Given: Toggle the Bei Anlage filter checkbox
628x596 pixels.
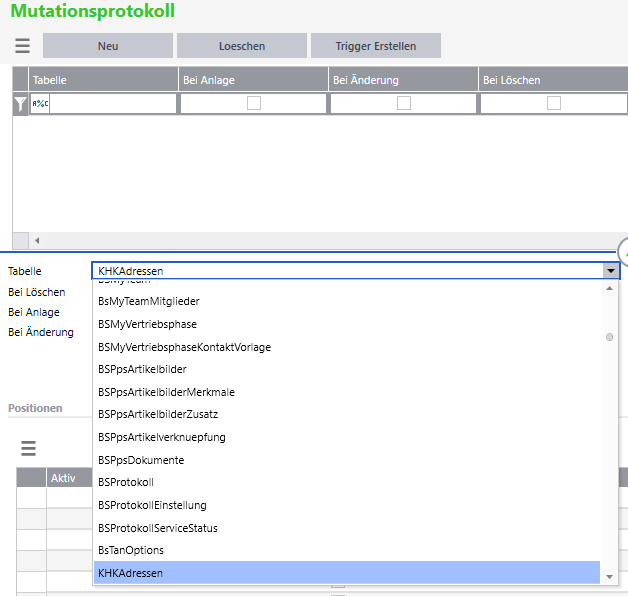Looking at the screenshot, I should coord(254,103).
